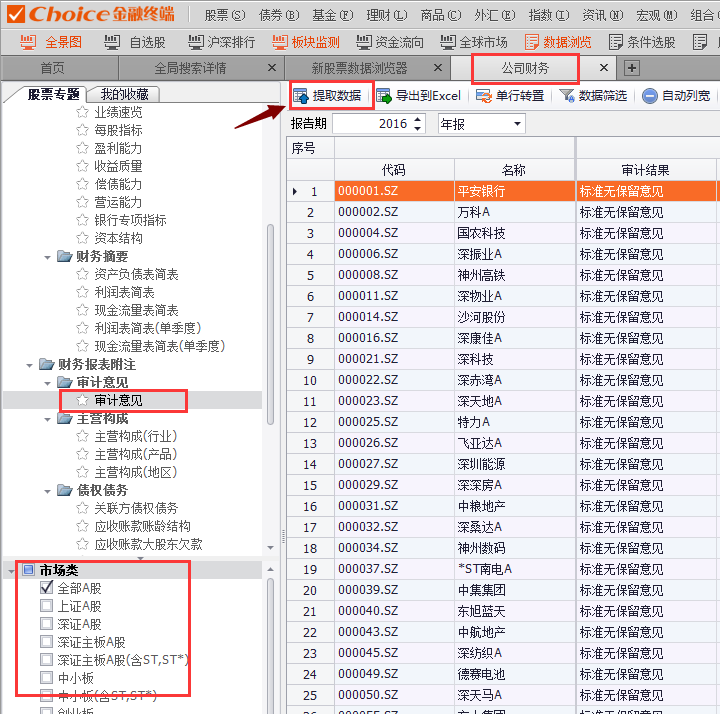This screenshot has height=714, width=720.
Task: Click the 自动列宽 auto column width icon
Action: 650,96
